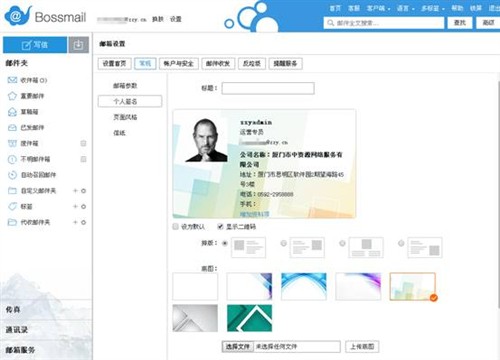Open the clock icon 不明邮件箱 folder
Screen dimensions: 500x360
pyautogui.click(x=12, y=159)
